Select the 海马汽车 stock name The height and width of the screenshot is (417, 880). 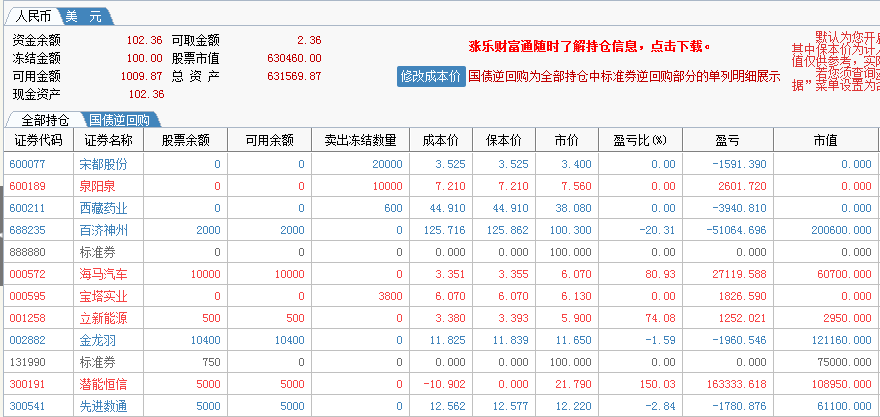(x=103, y=274)
